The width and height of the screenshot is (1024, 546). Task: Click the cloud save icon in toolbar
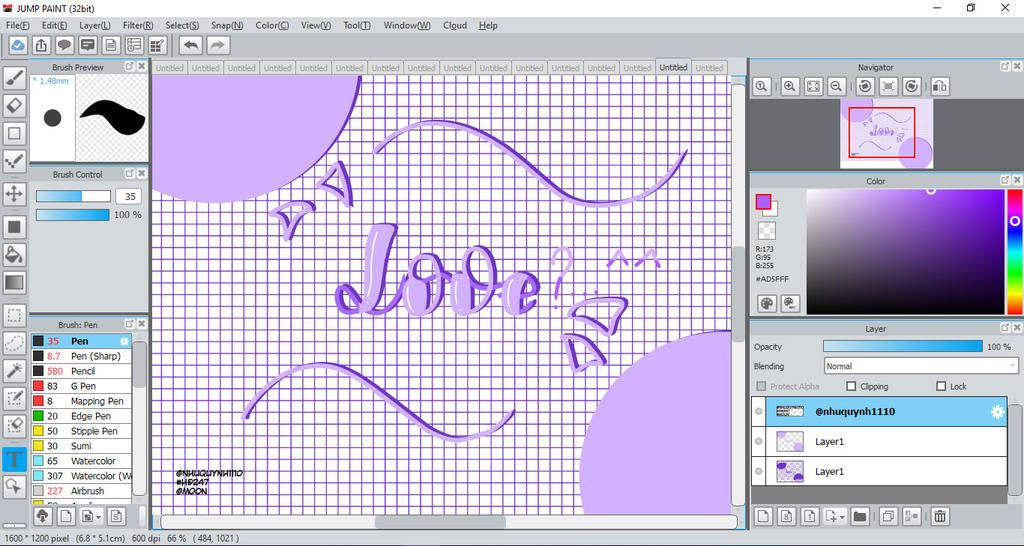(x=18, y=45)
